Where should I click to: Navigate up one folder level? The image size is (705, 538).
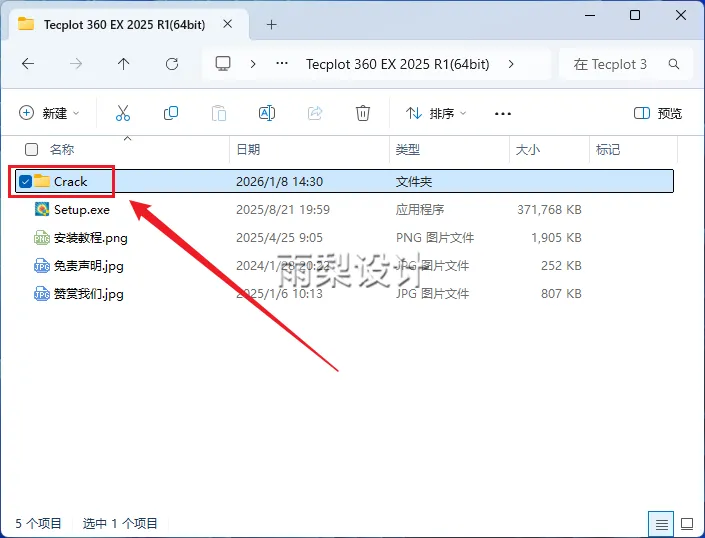(124, 64)
